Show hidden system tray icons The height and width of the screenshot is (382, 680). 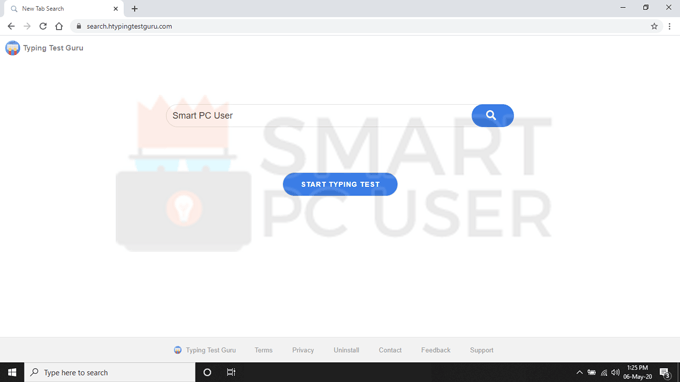pos(579,372)
